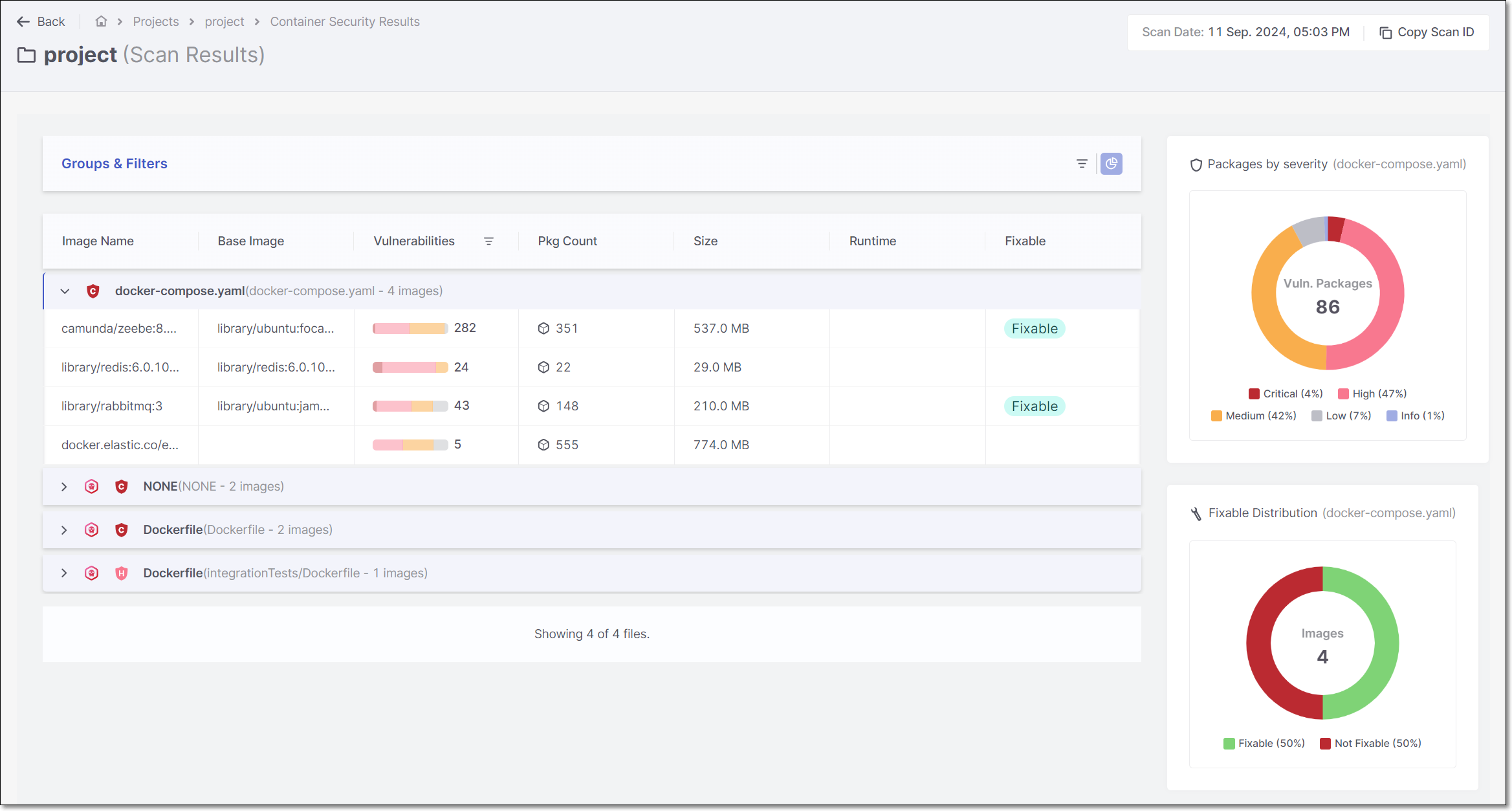Click vulnerability bar for camunda/zeebe (282)
1512x811 pixels.
[410, 329]
